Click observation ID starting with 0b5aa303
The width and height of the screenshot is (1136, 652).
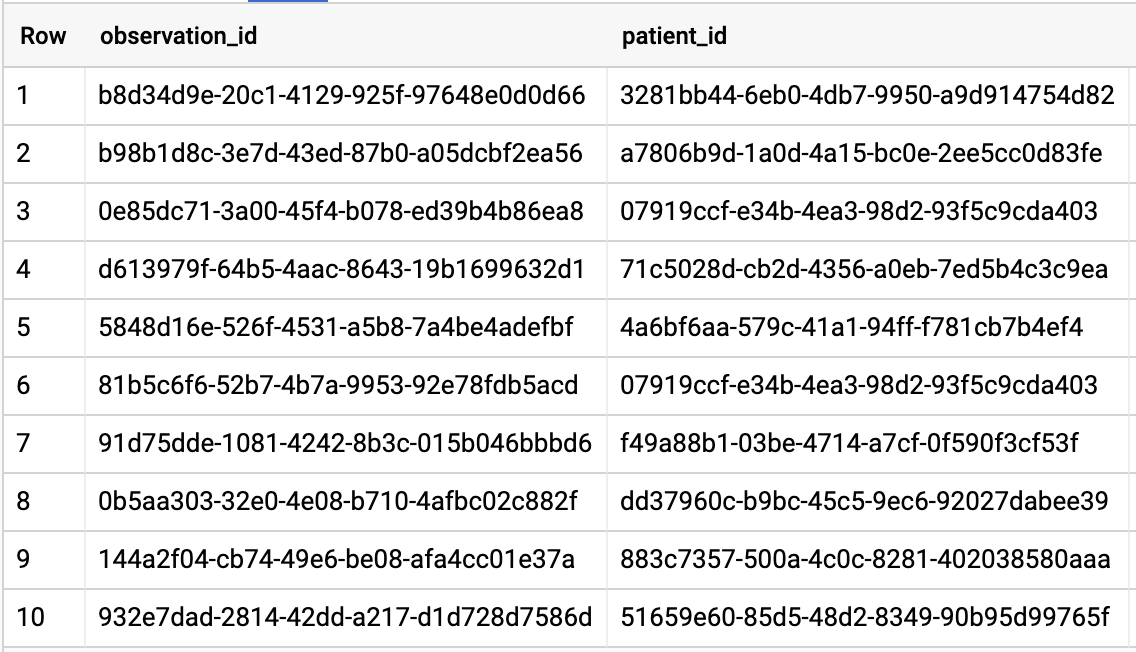[x=338, y=501]
